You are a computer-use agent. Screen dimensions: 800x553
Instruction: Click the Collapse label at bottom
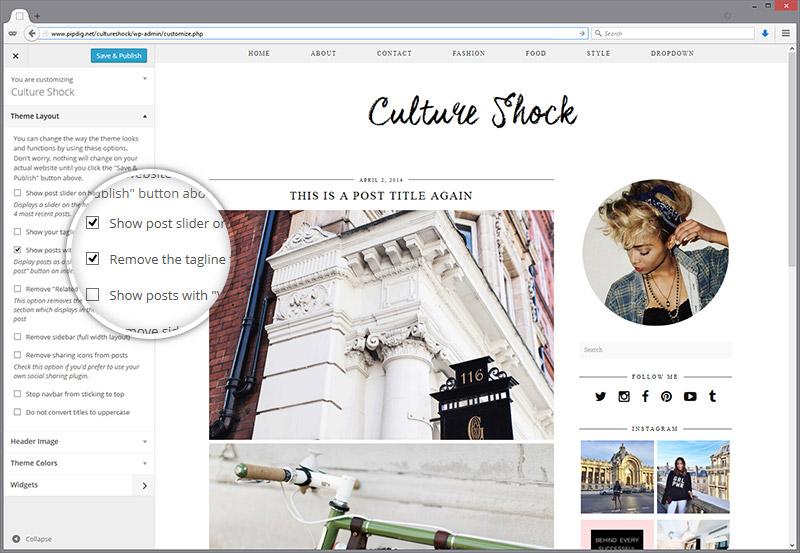click(39, 539)
